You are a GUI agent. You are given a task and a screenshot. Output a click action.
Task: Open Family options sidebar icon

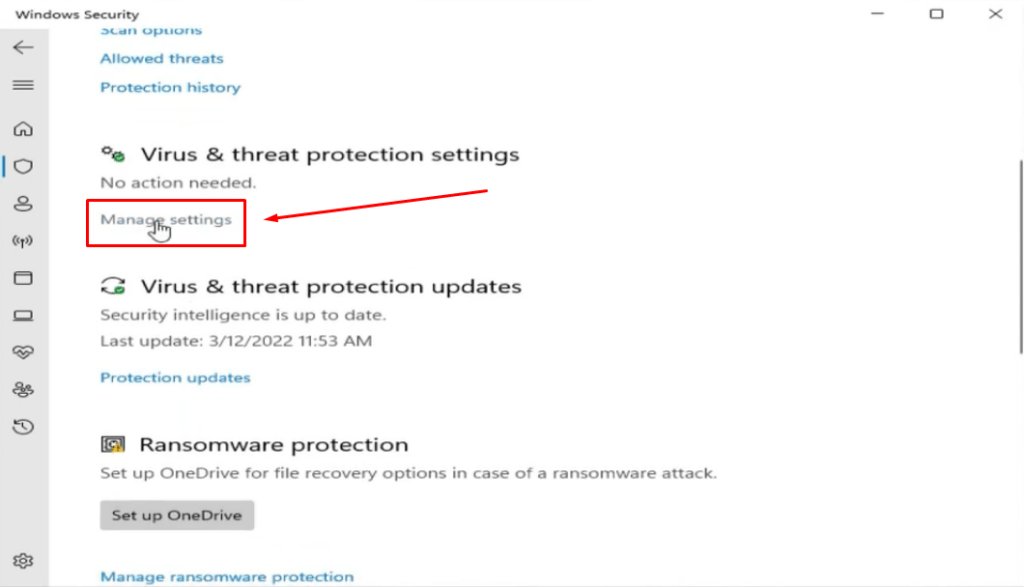(x=24, y=390)
